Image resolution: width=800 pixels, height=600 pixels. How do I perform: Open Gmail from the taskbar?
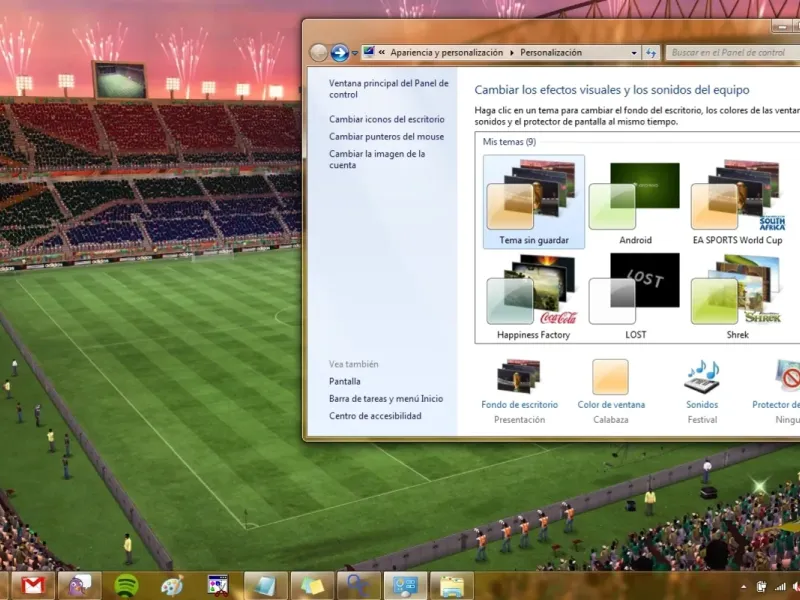33,585
